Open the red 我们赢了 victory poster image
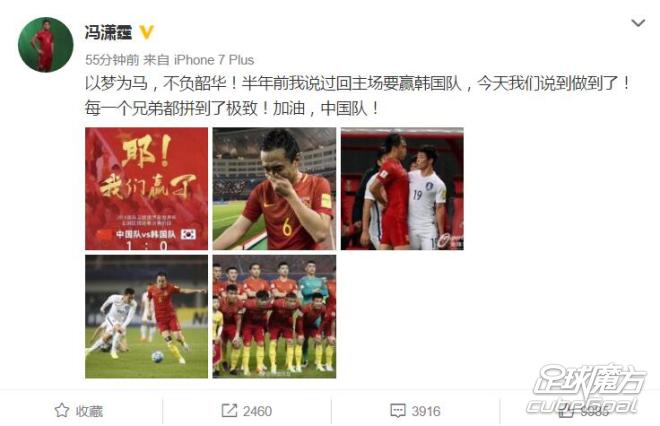The image size is (660, 426). click(146, 189)
